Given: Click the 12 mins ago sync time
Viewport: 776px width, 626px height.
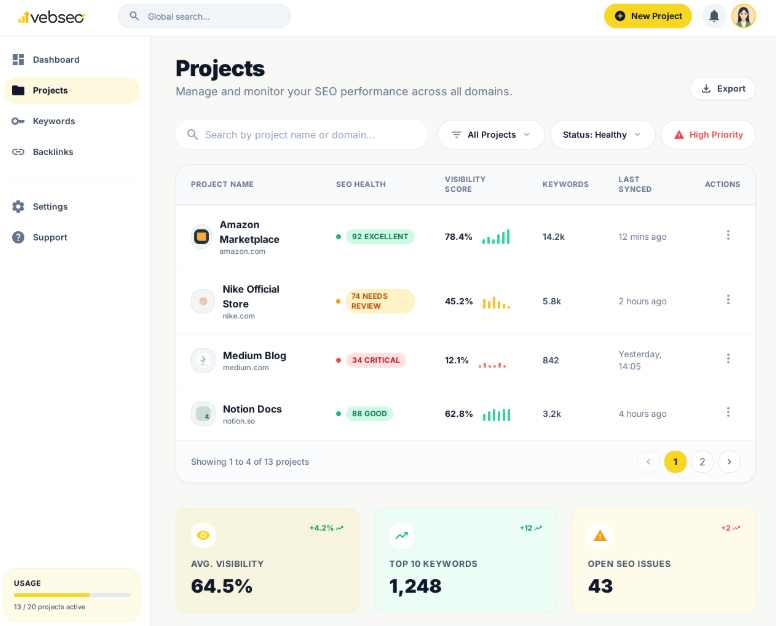Looking at the screenshot, I should (x=642, y=237).
